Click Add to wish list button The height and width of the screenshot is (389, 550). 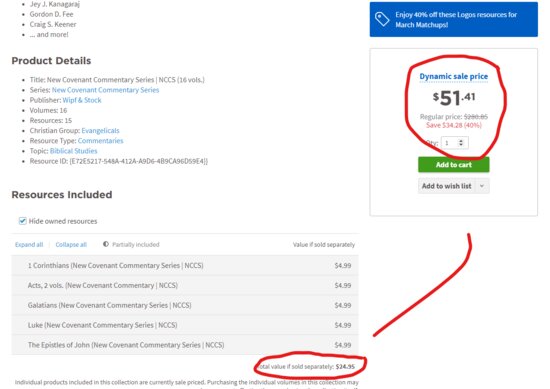[x=447, y=186]
